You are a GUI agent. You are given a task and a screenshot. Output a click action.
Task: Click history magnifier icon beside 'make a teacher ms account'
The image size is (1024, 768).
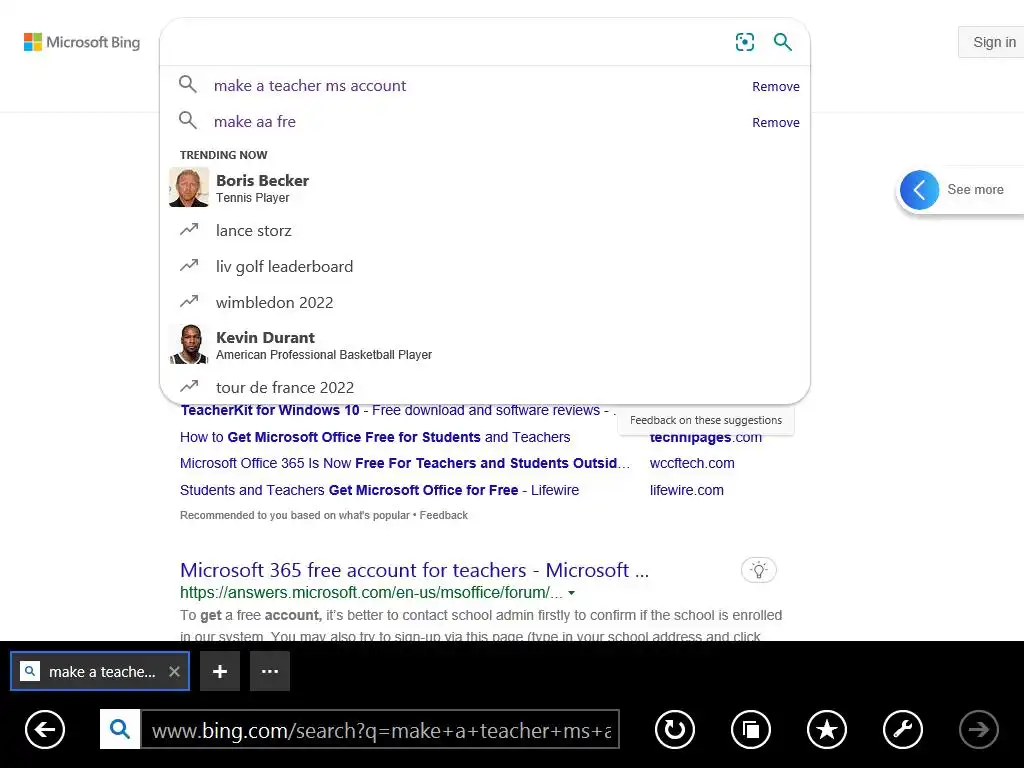coord(187,84)
